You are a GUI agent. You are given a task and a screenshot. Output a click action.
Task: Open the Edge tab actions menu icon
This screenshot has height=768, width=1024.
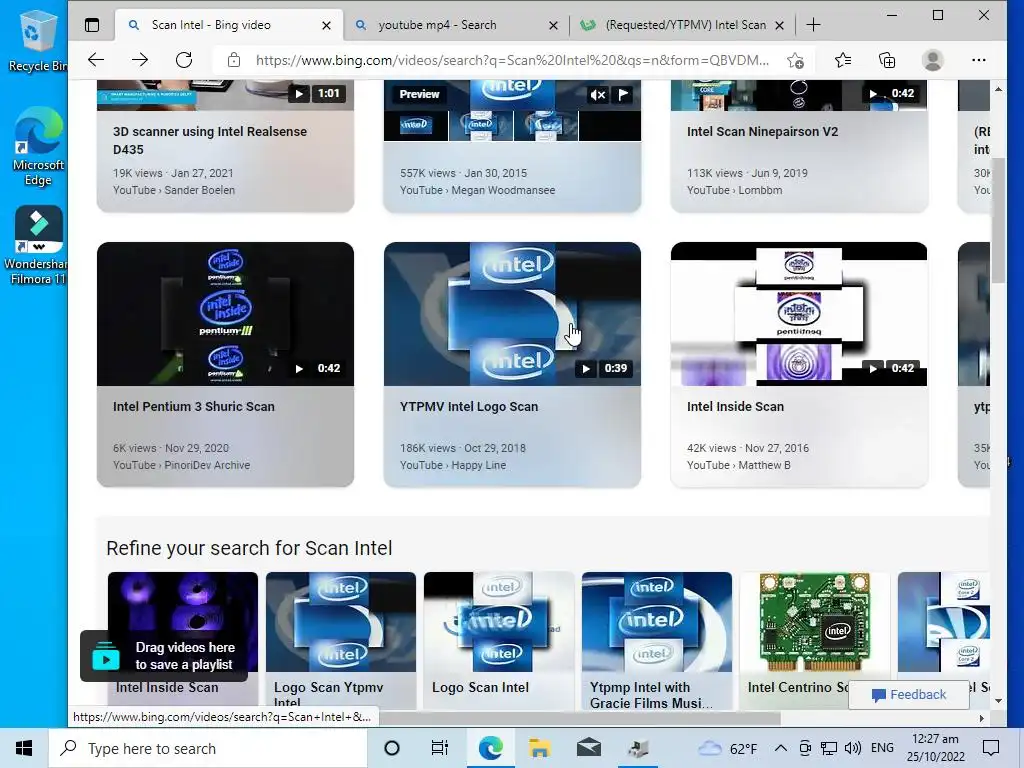(92, 25)
